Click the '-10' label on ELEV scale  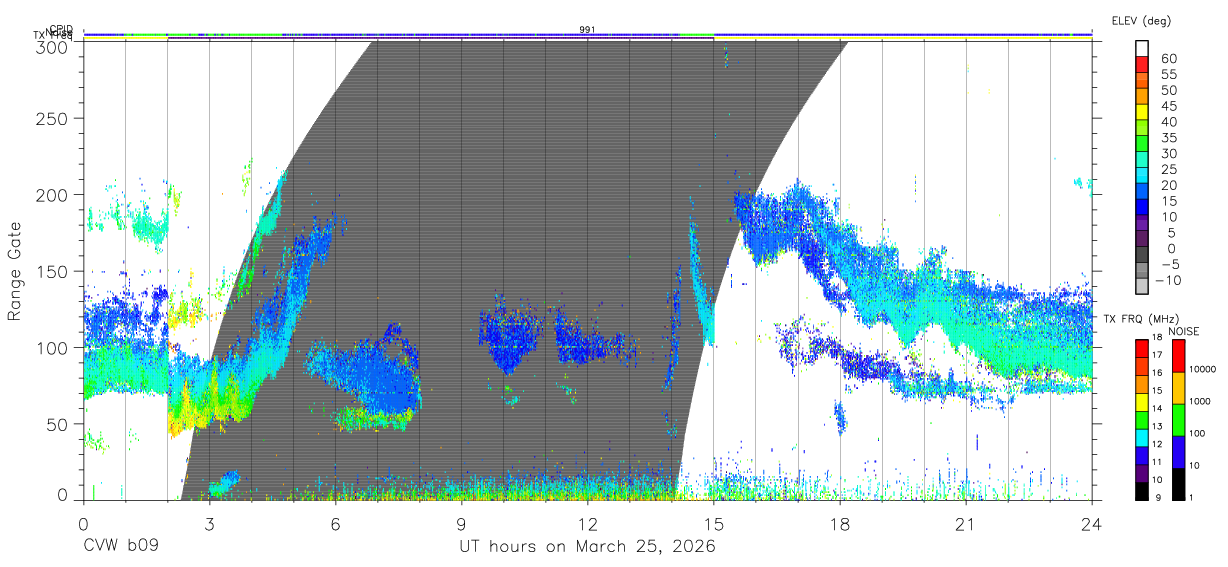1167,280
